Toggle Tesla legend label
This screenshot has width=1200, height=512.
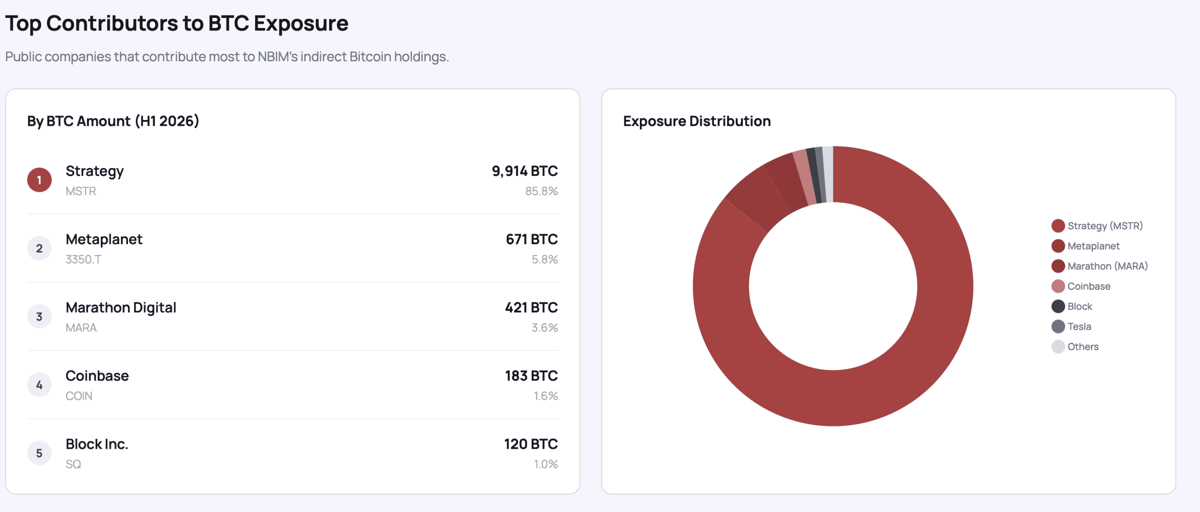(1080, 326)
